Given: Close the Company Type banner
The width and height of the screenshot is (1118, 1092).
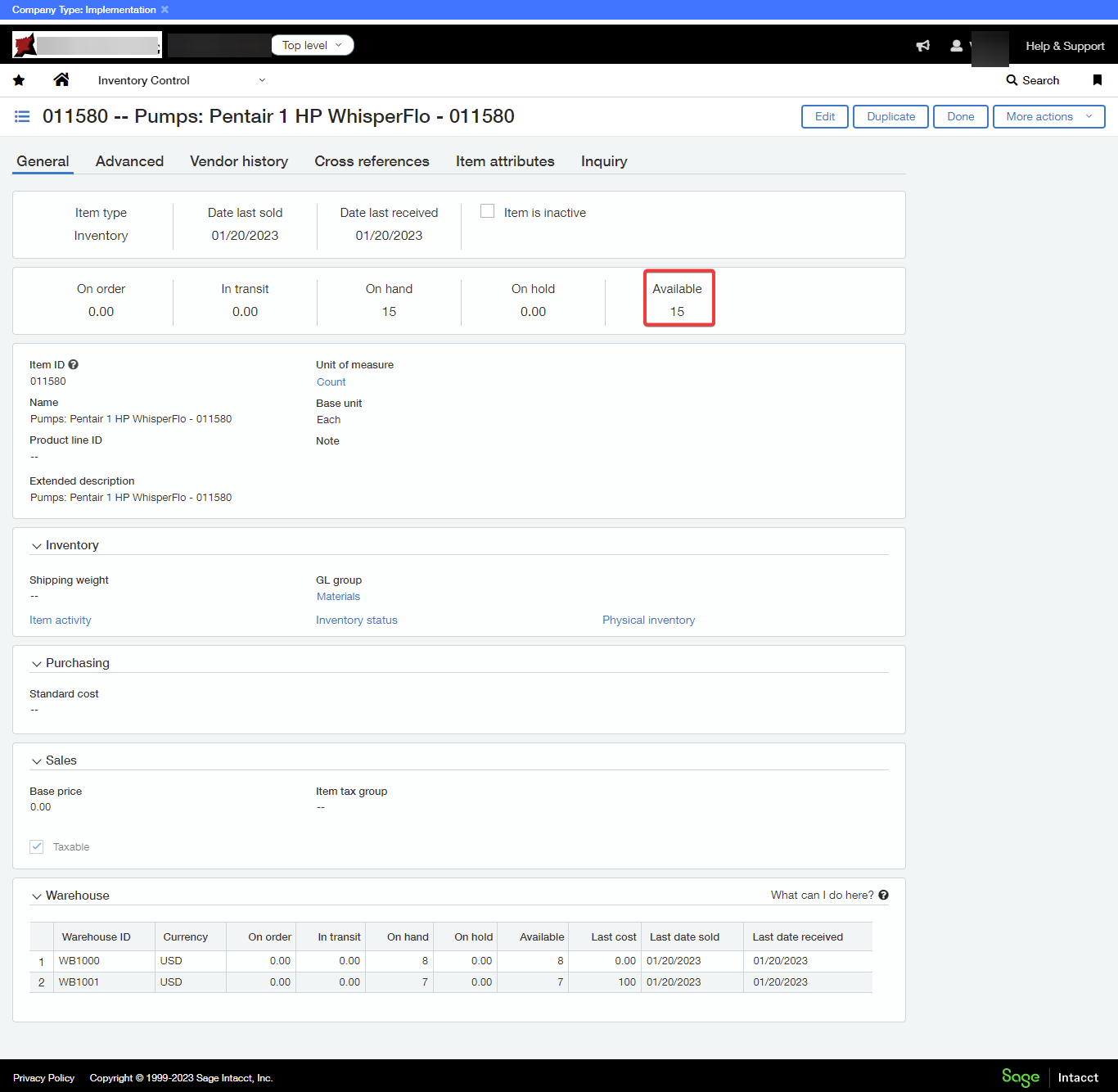Looking at the screenshot, I should coord(165,10).
